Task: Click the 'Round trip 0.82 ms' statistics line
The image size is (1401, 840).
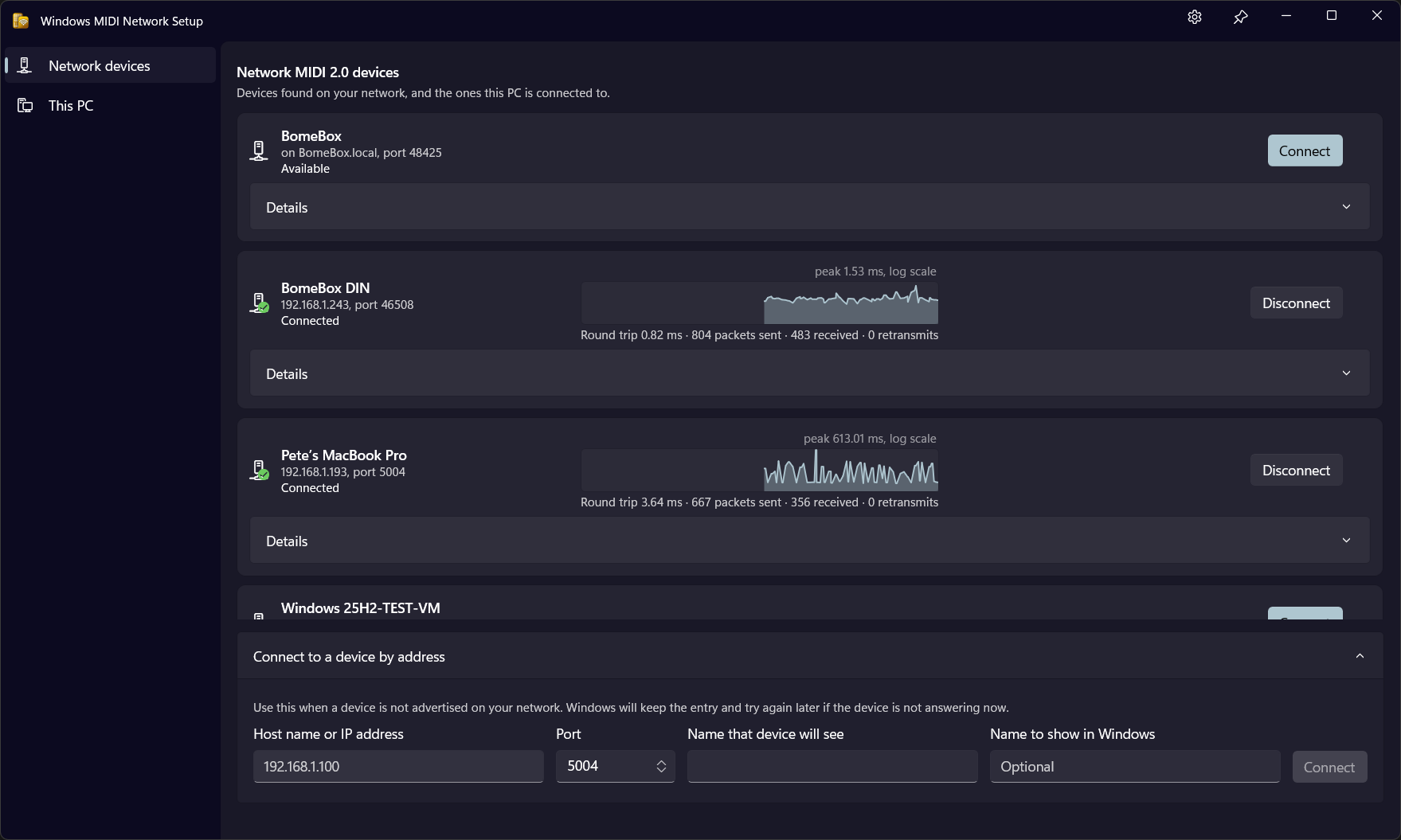Action: pos(759,335)
